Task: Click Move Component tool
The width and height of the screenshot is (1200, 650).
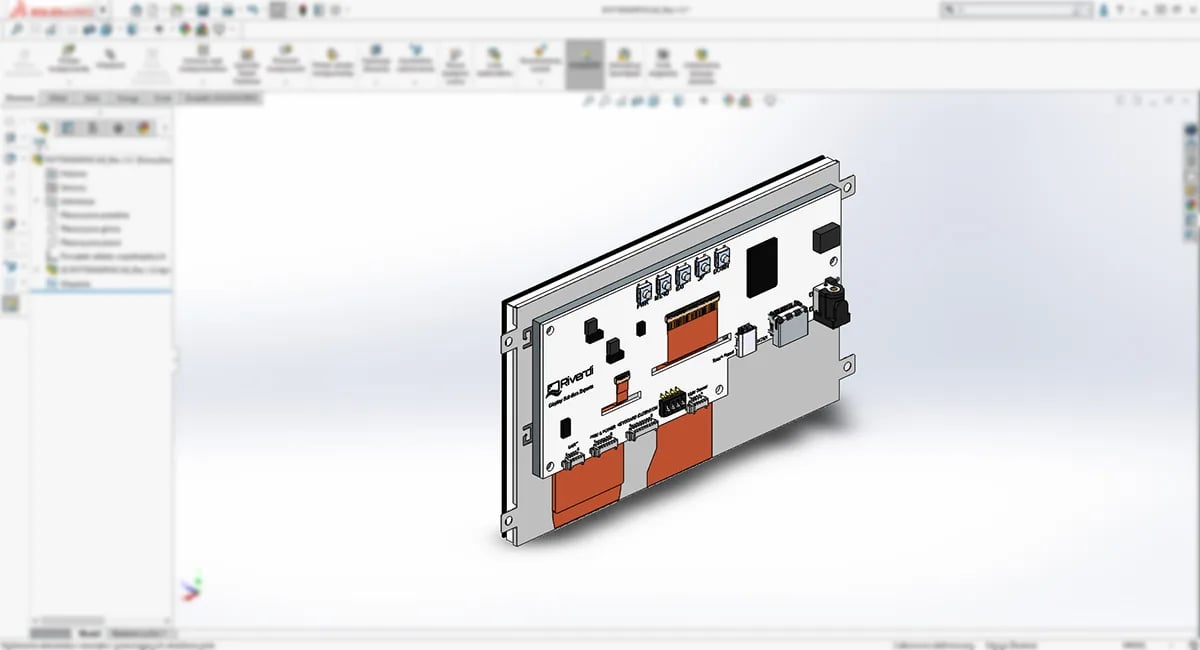Action: pos(287,59)
